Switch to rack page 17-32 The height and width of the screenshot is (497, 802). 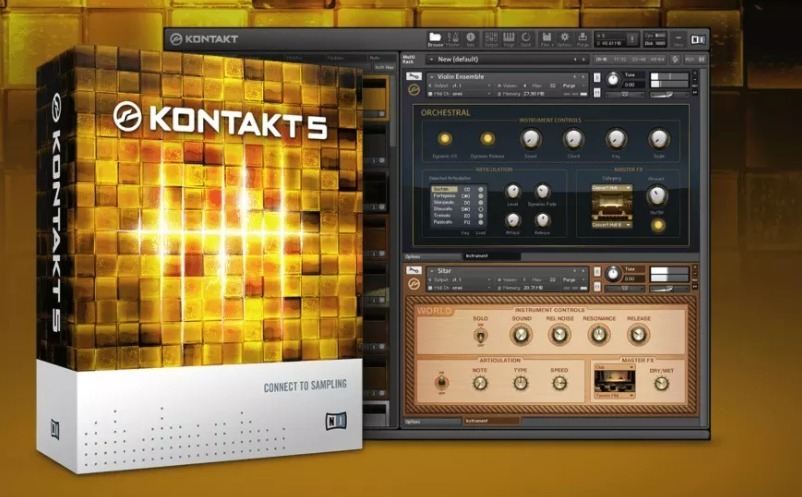coord(619,59)
